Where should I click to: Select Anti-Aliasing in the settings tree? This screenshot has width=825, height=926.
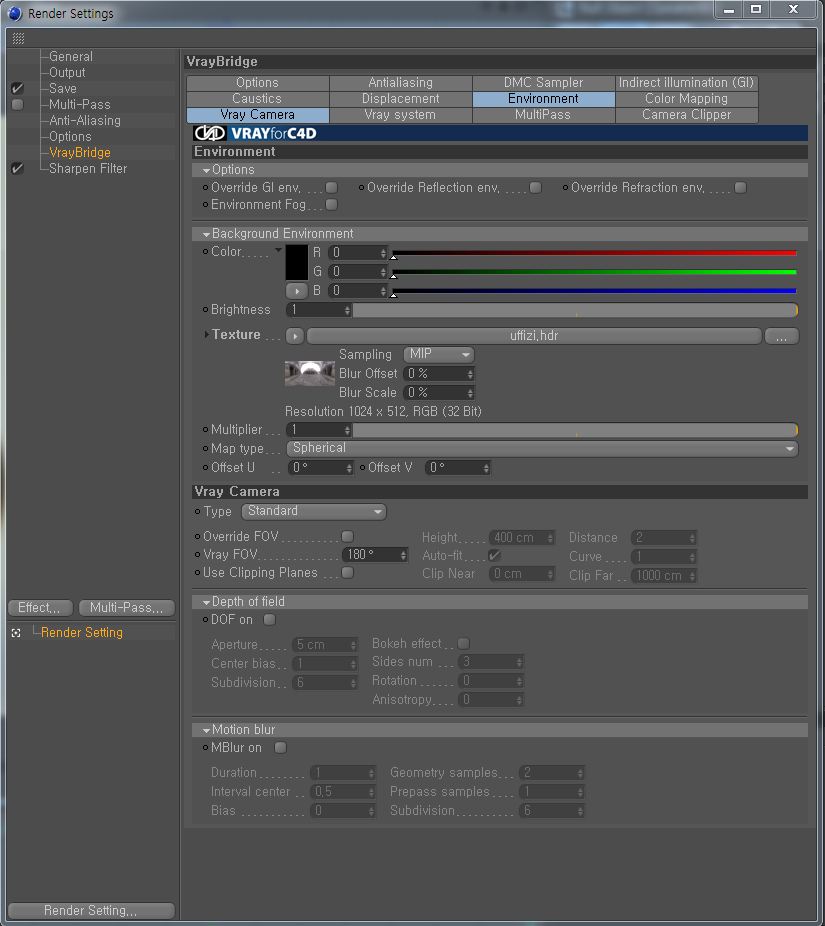coord(85,120)
